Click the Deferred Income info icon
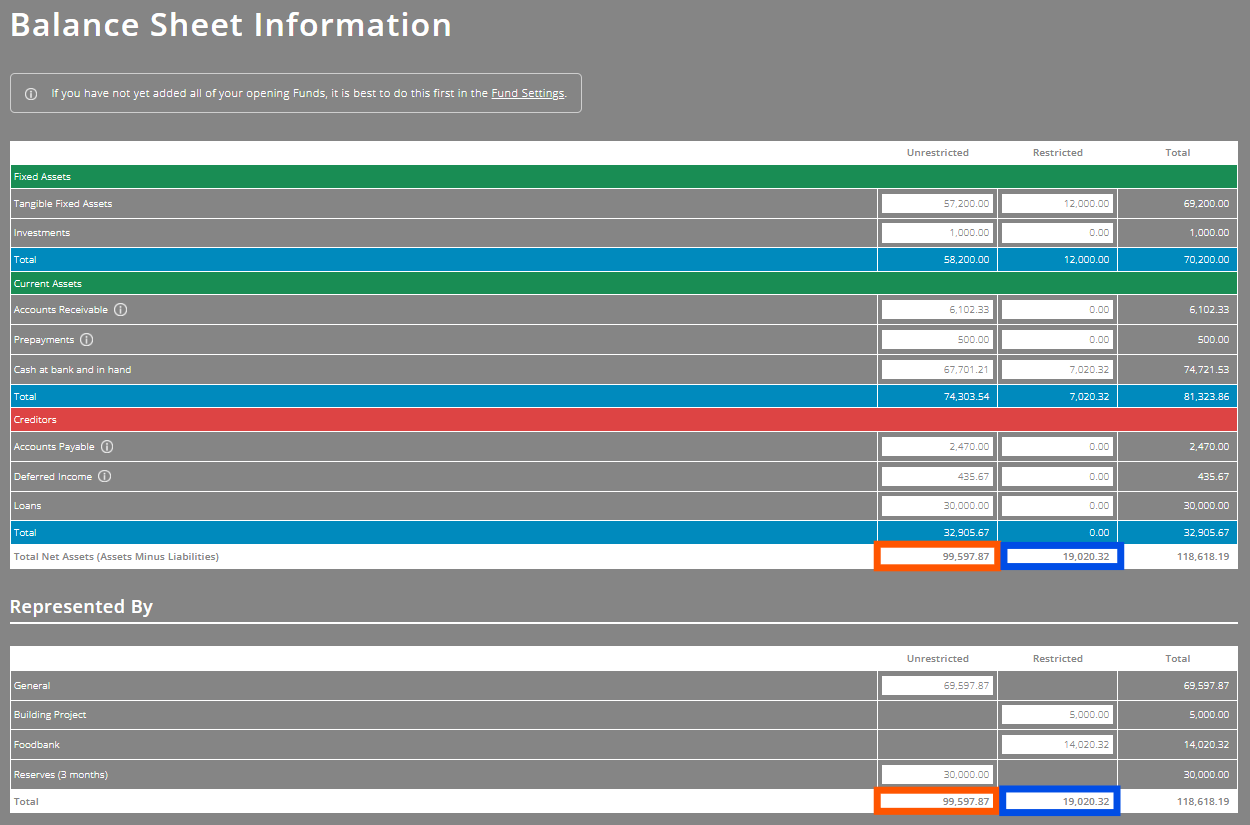 (x=105, y=477)
